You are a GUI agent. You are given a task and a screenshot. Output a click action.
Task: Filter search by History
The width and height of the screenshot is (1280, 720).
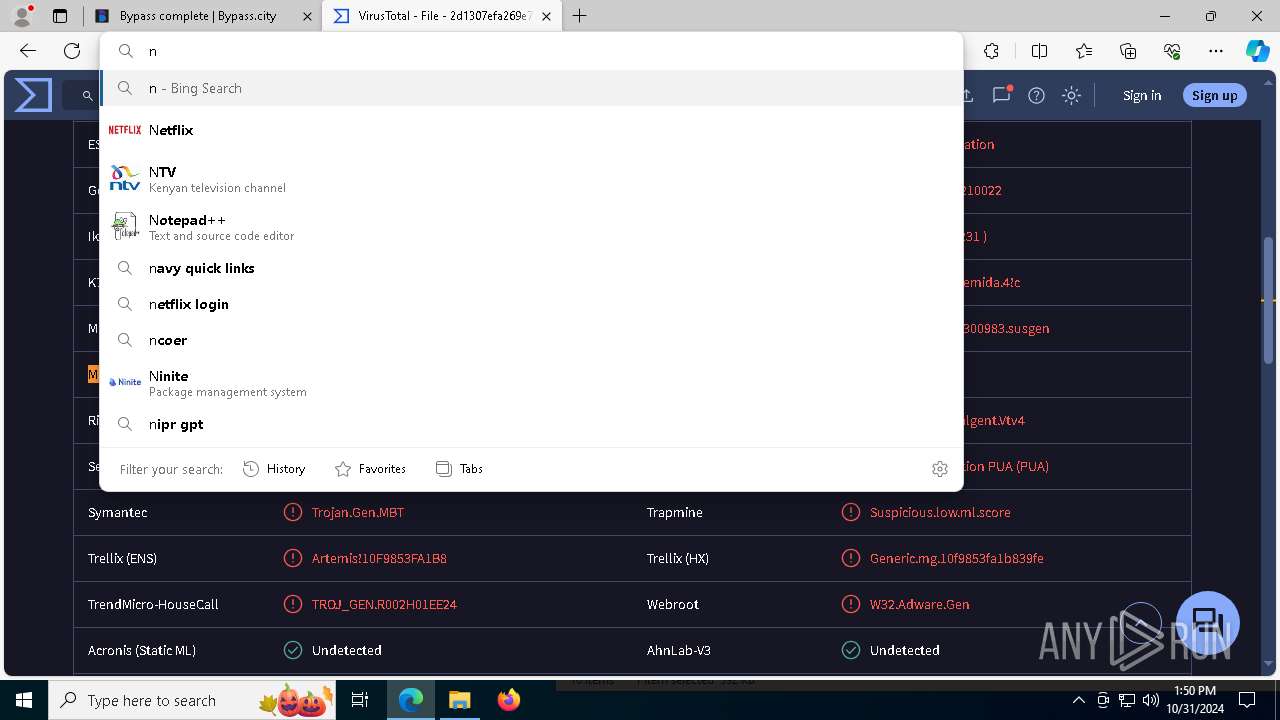tap(274, 469)
